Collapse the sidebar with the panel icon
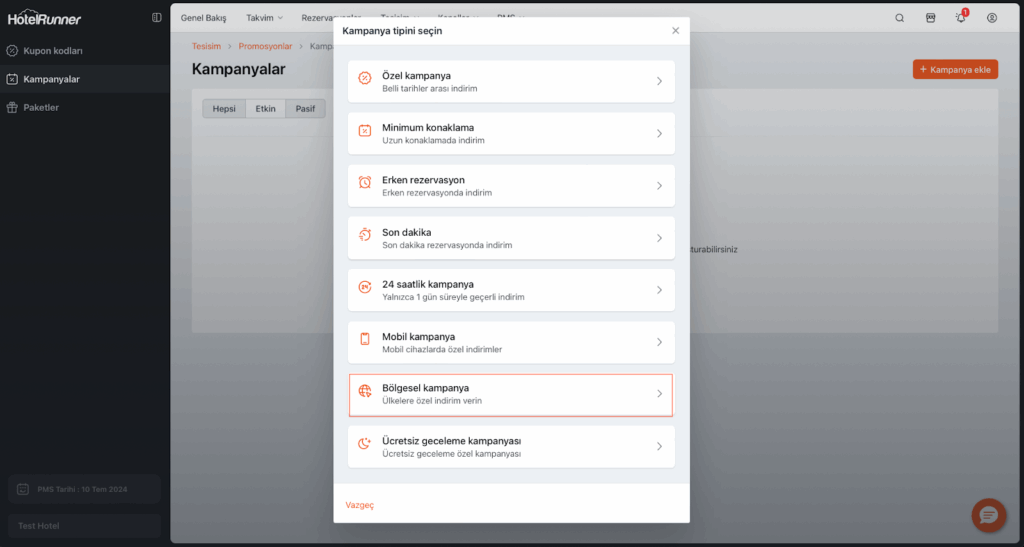The image size is (1024, 547). pyautogui.click(x=157, y=18)
